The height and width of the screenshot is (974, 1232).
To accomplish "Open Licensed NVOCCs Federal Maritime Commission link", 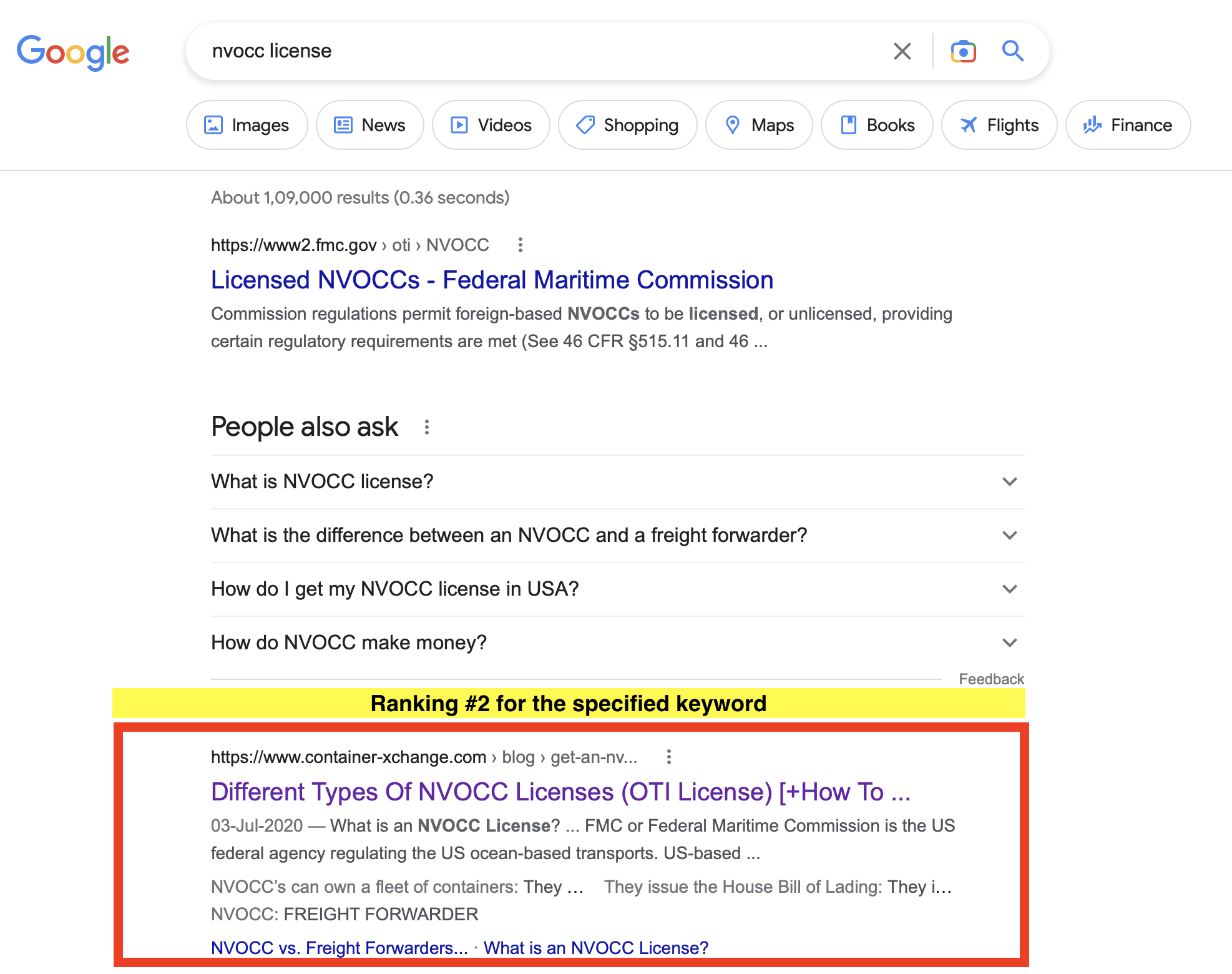I will pyautogui.click(x=492, y=280).
